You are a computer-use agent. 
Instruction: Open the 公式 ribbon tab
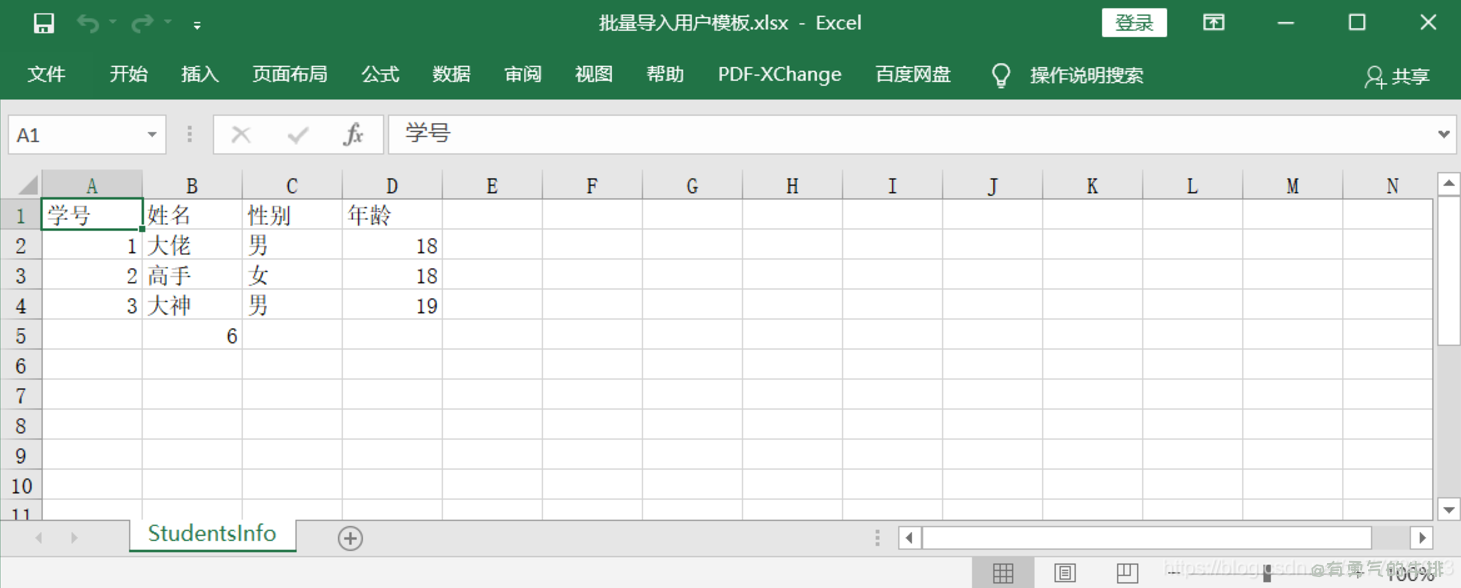point(380,75)
